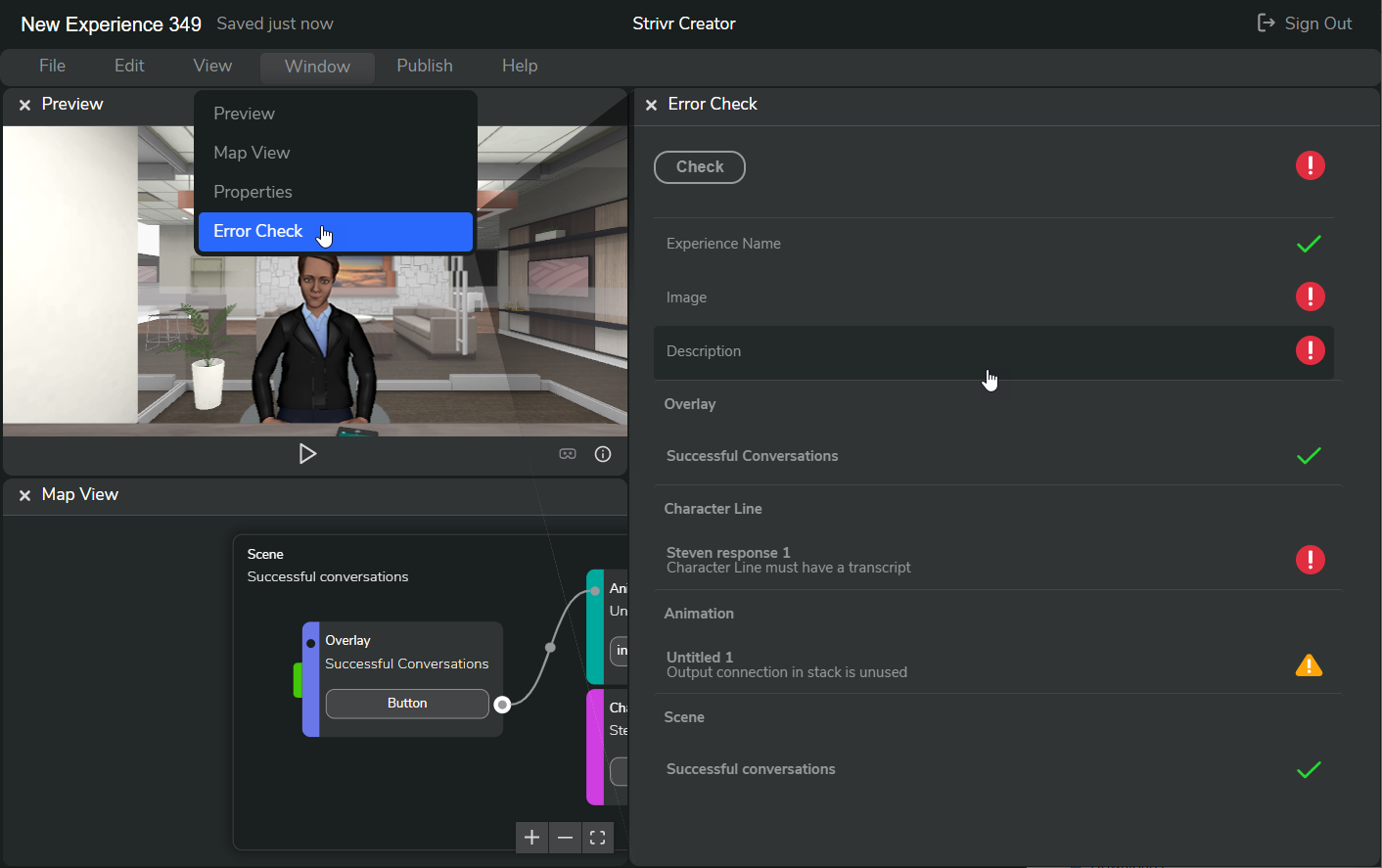The height and width of the screenshot is (868, 1382).
Task: Open the View menu
Action: click(x=212, y=66)
